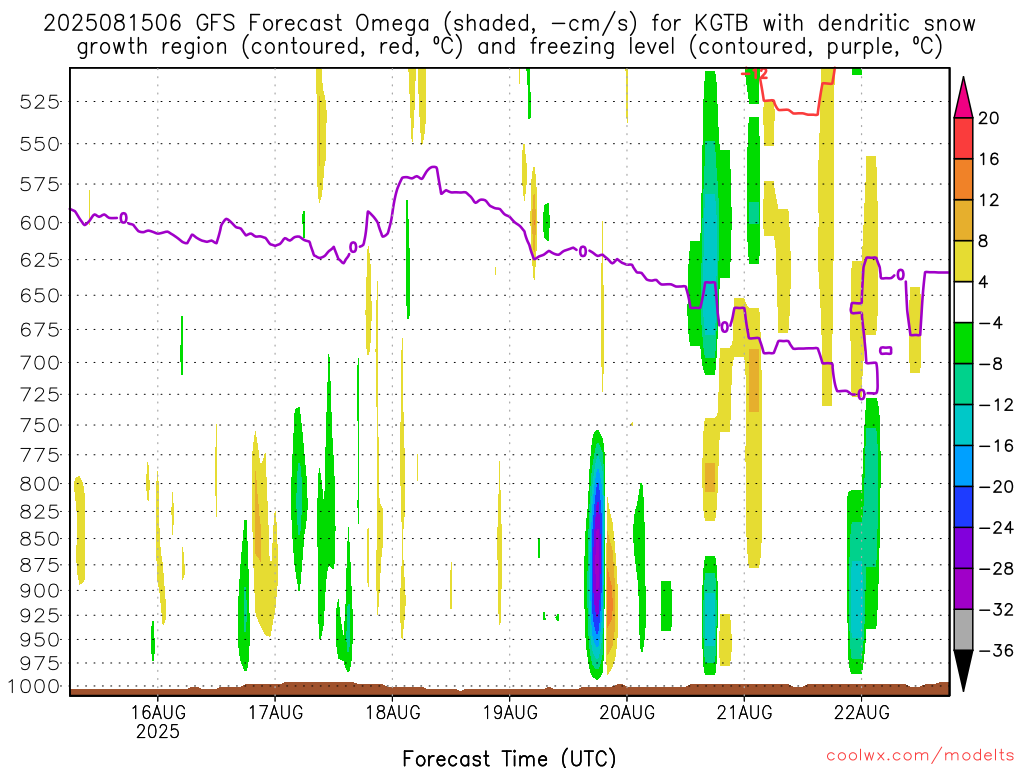Screen dimensions: 1024x768
Task: Click the 21AUG date axis label
Action: [x=744, y=712]
